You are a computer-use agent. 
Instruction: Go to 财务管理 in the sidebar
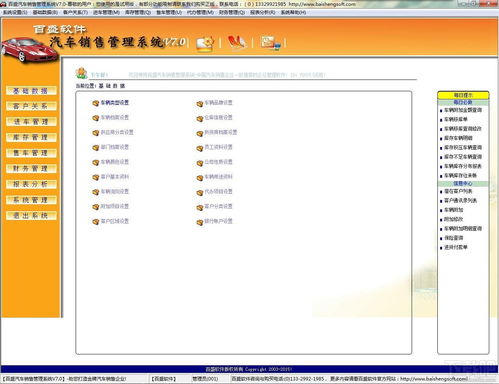click(x=31, y=169)
